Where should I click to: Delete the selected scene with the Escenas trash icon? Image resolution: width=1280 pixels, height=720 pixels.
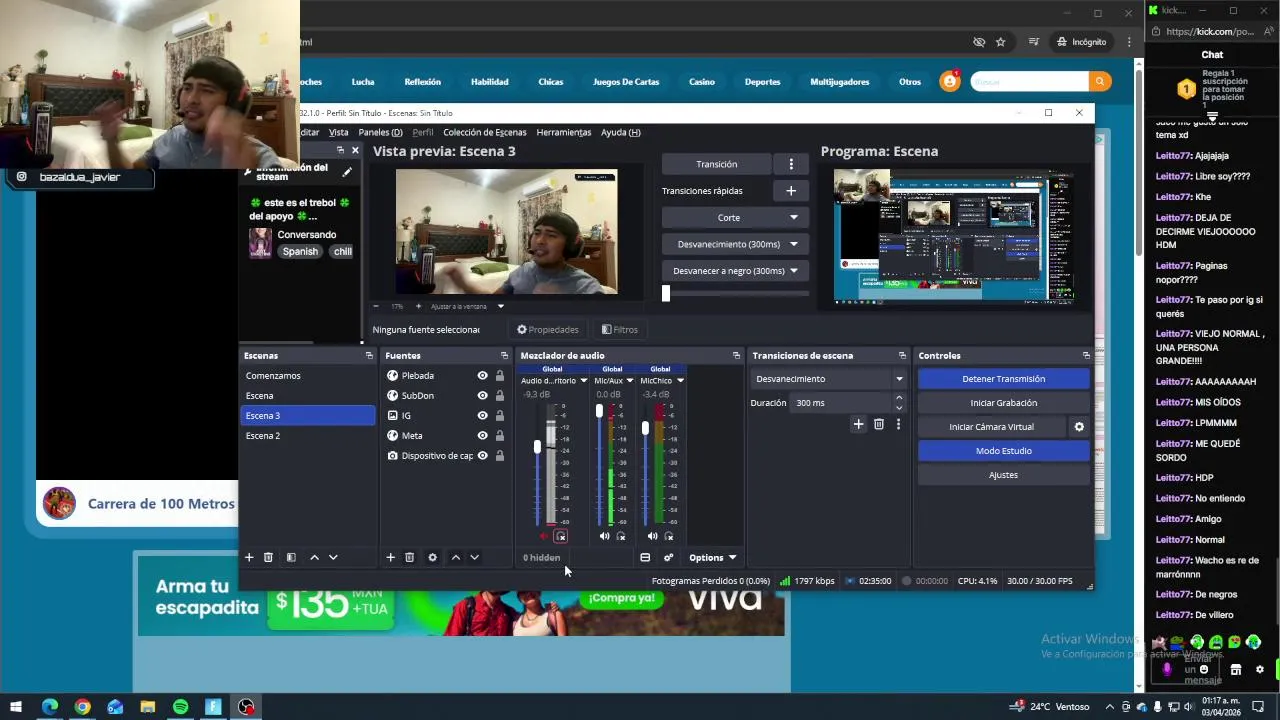[x=268, y=557]
